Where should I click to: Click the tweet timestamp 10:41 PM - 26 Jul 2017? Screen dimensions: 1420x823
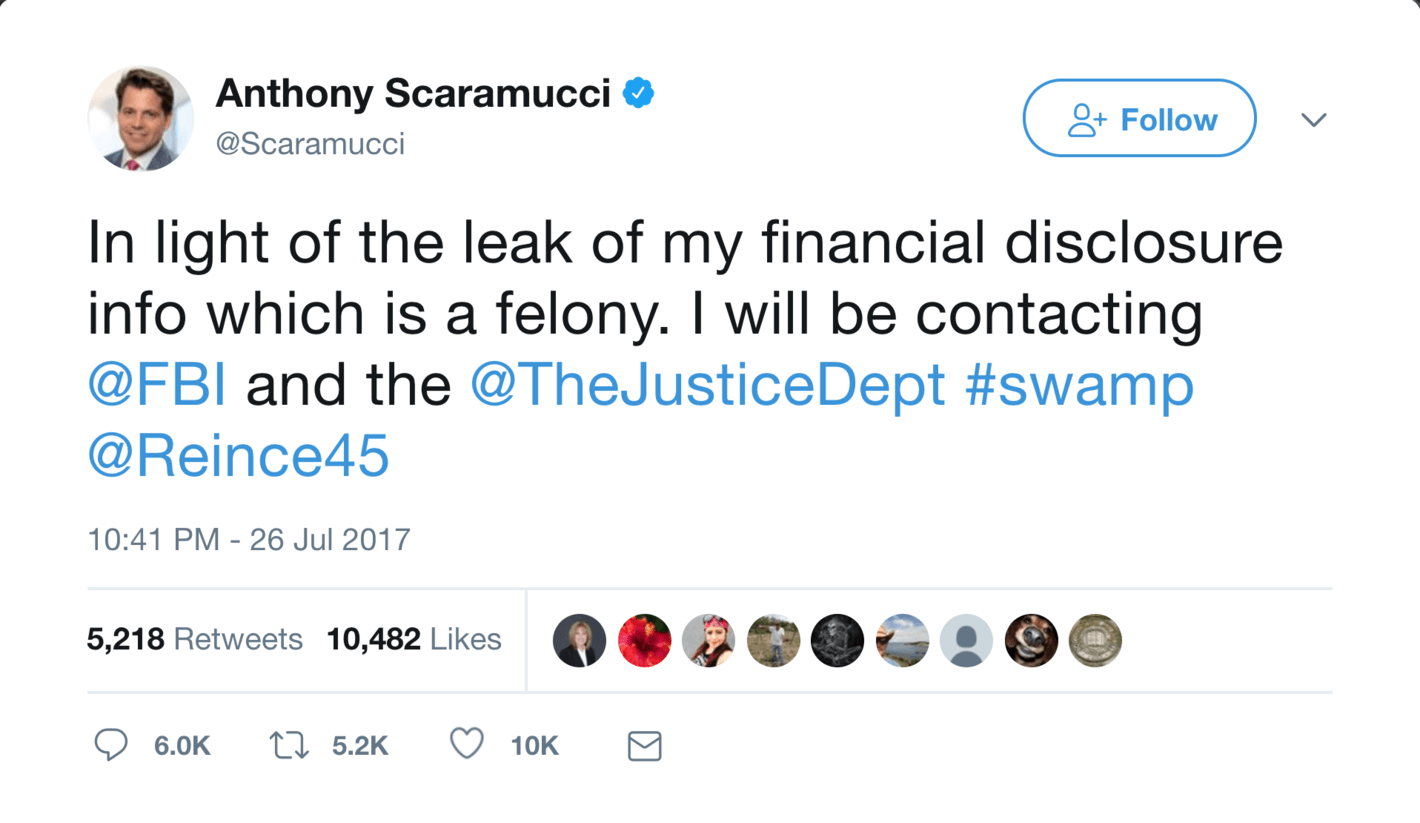(247, 539)
